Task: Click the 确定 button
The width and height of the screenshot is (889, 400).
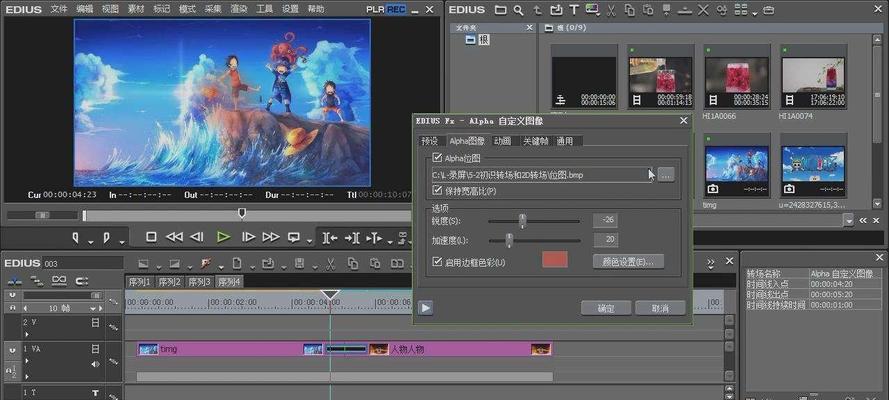Action: coord(606,308)
